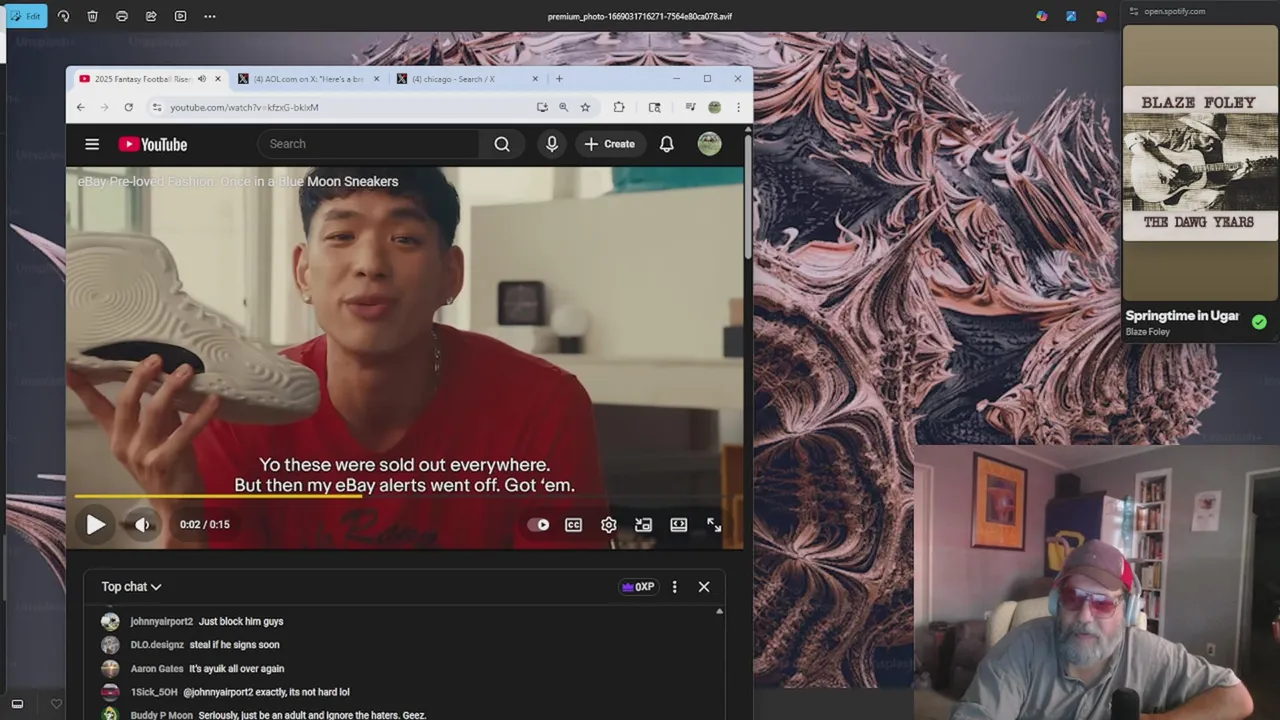Start slideshow icon in Photos toolbar

click(x=180, y=16)
